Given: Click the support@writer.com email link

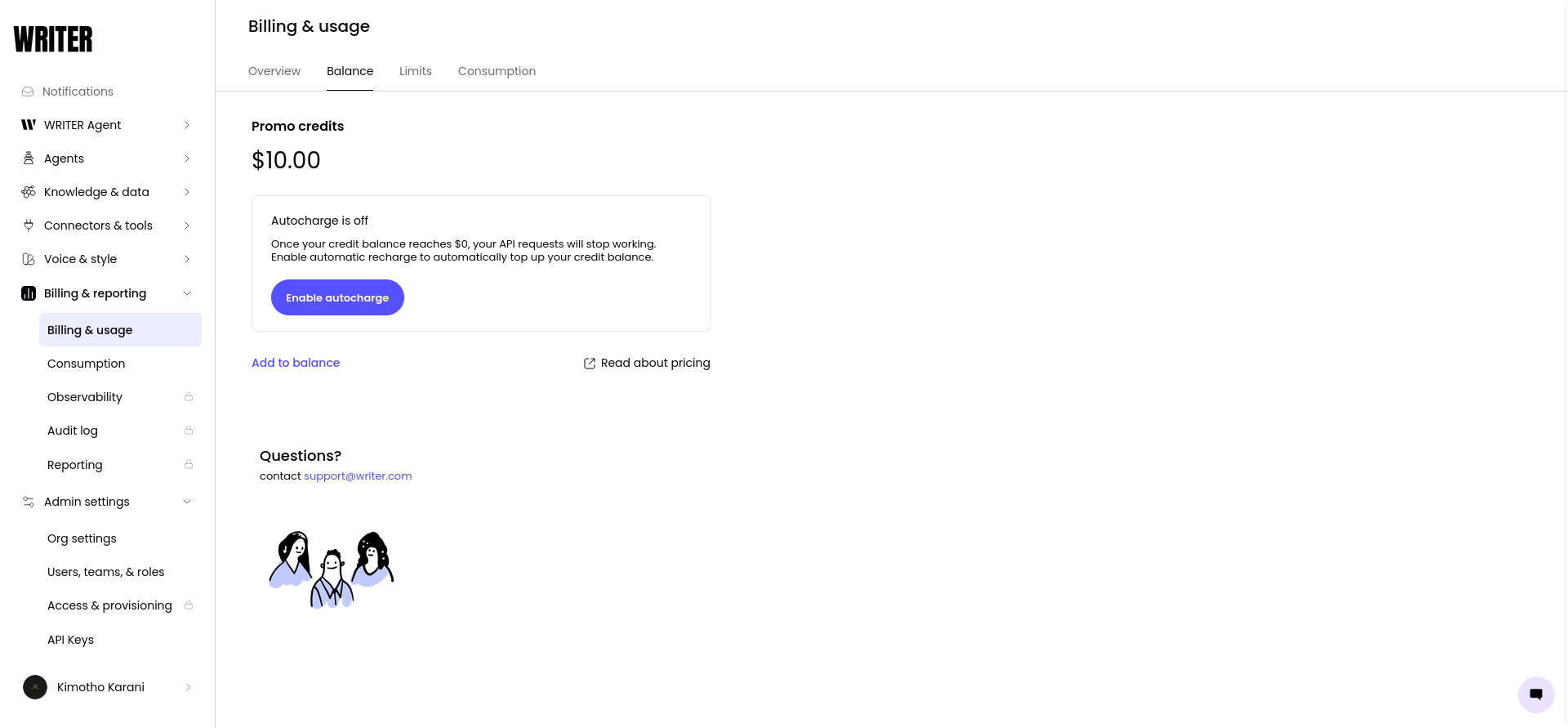Looking at the screenshot, I should (x=358, y=476).
